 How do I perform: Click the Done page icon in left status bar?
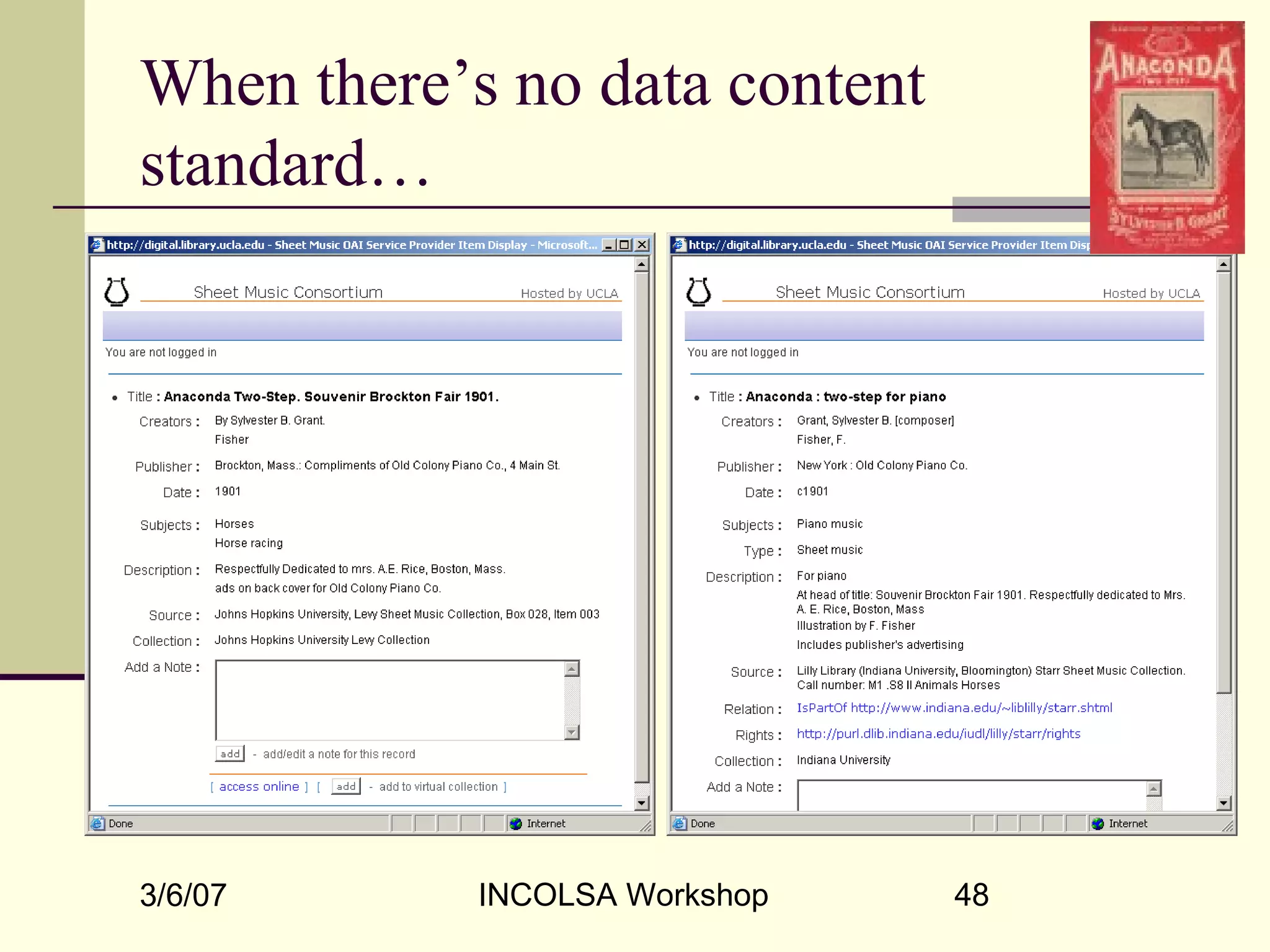tap(97, 823)
